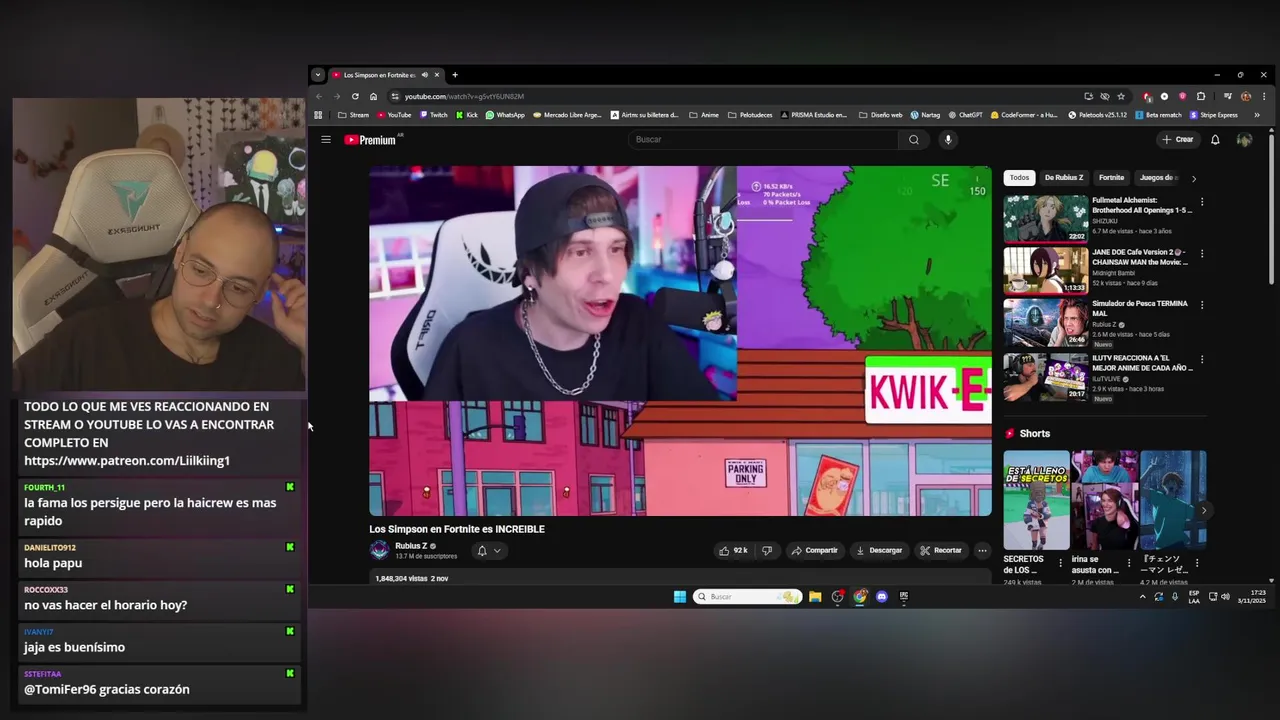This screenshot has width=1280, height=720.
Task: Expand the video description box
Action: tap(680, 578)
